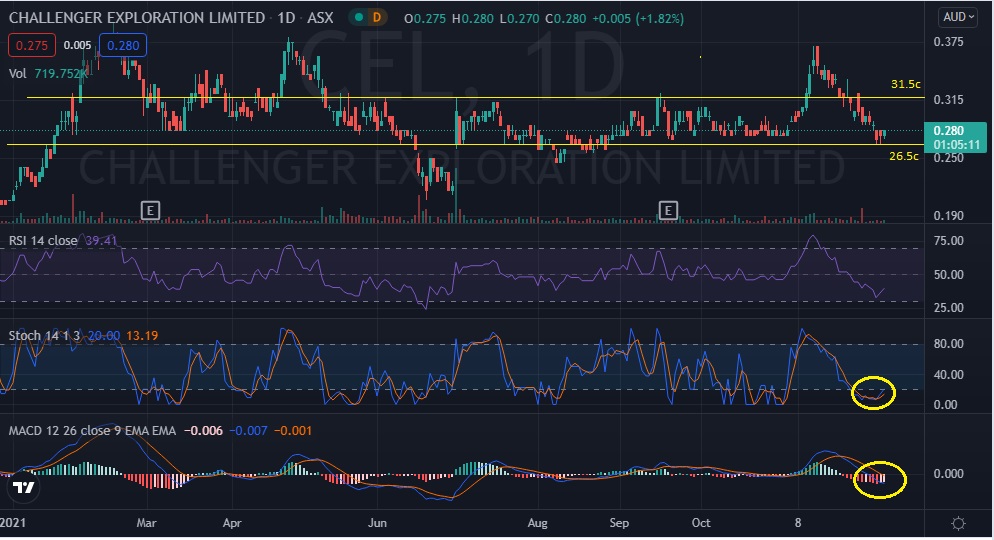The height and width of the screenshot is (540, 994).
Task: Click the Oct label on time axis
Action: 701,523
